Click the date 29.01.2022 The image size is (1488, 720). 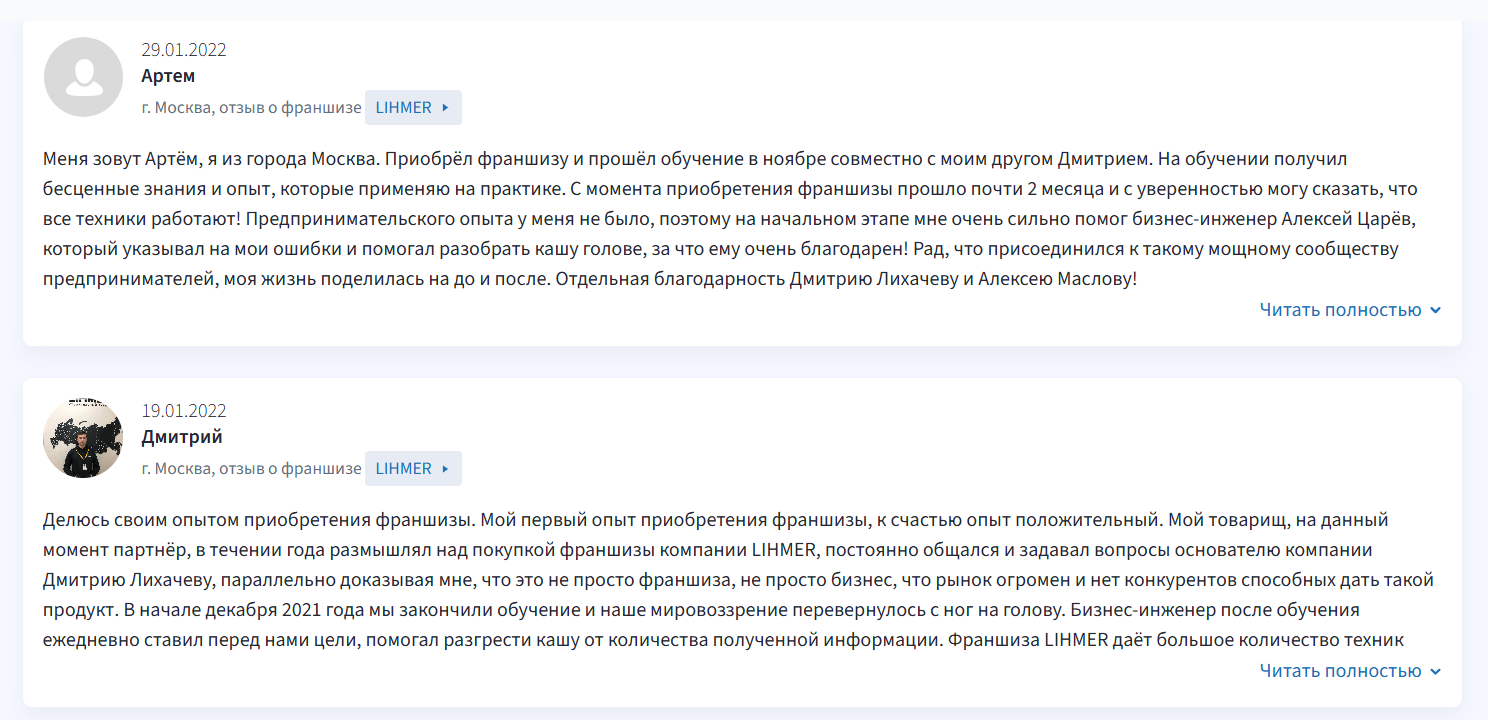(x=184, y=50)
